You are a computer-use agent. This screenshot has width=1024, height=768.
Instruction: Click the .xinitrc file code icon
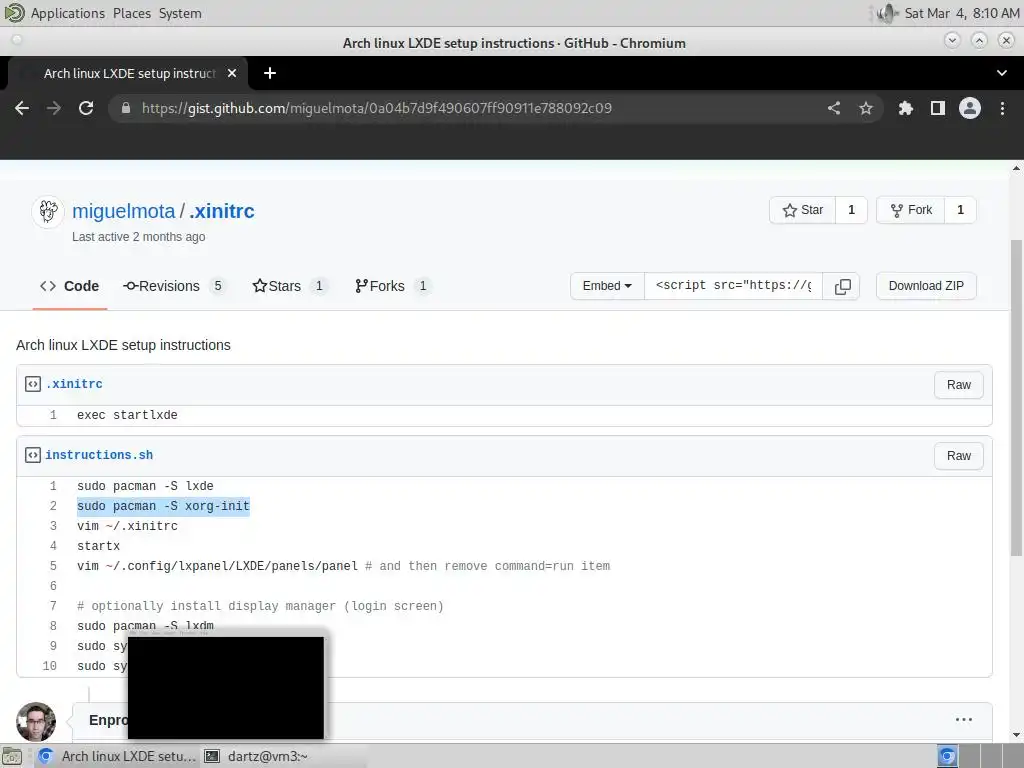coord(33,384)
